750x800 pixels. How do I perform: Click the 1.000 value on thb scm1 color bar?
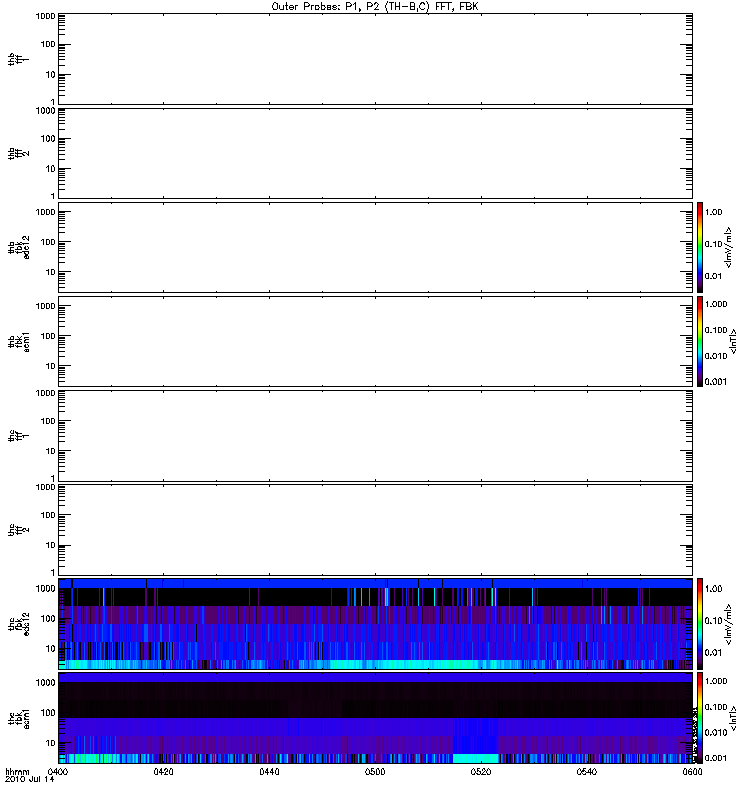tap(716, 304)
